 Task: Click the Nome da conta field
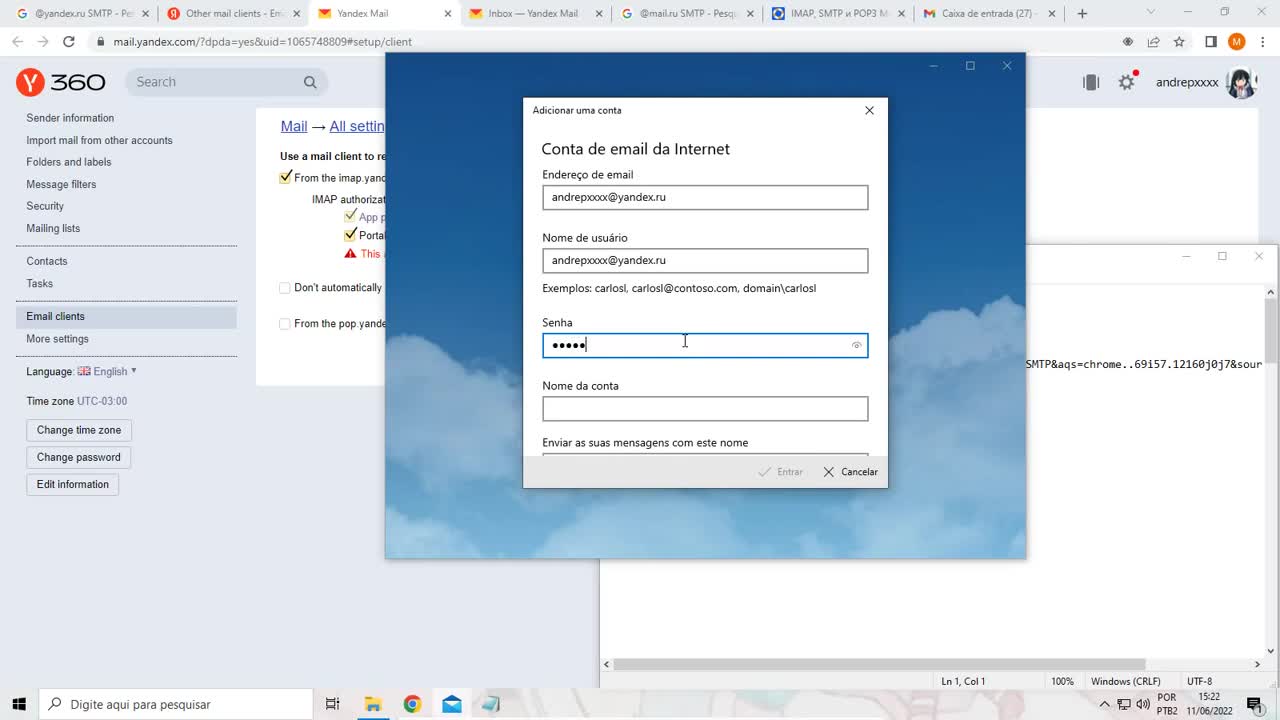tap(705, 408)
